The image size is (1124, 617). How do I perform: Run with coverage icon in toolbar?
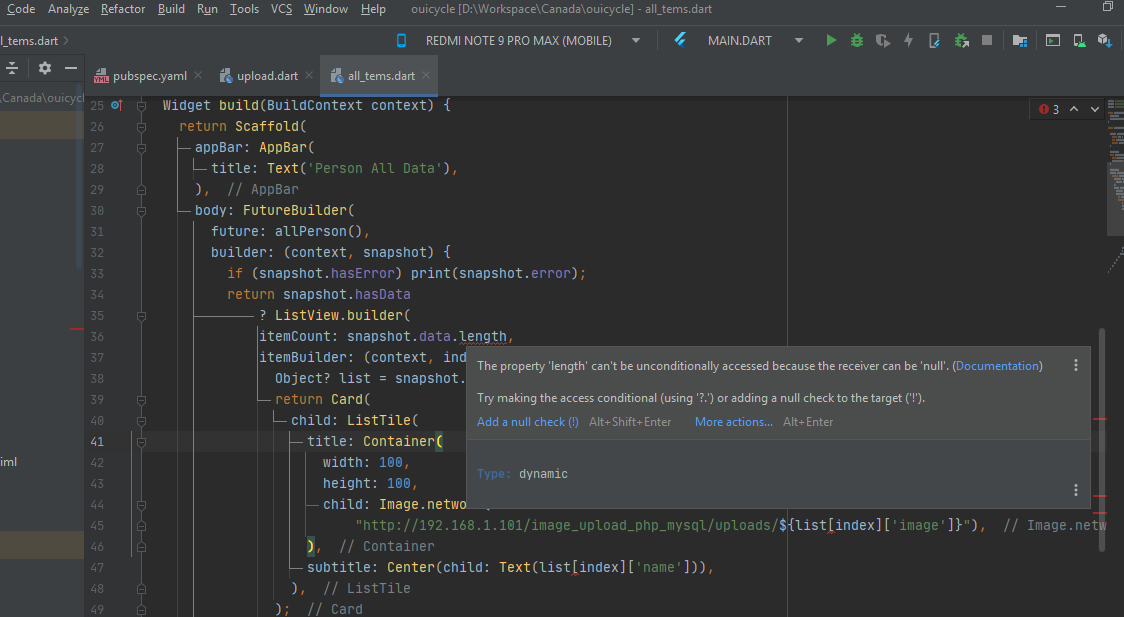883,41
